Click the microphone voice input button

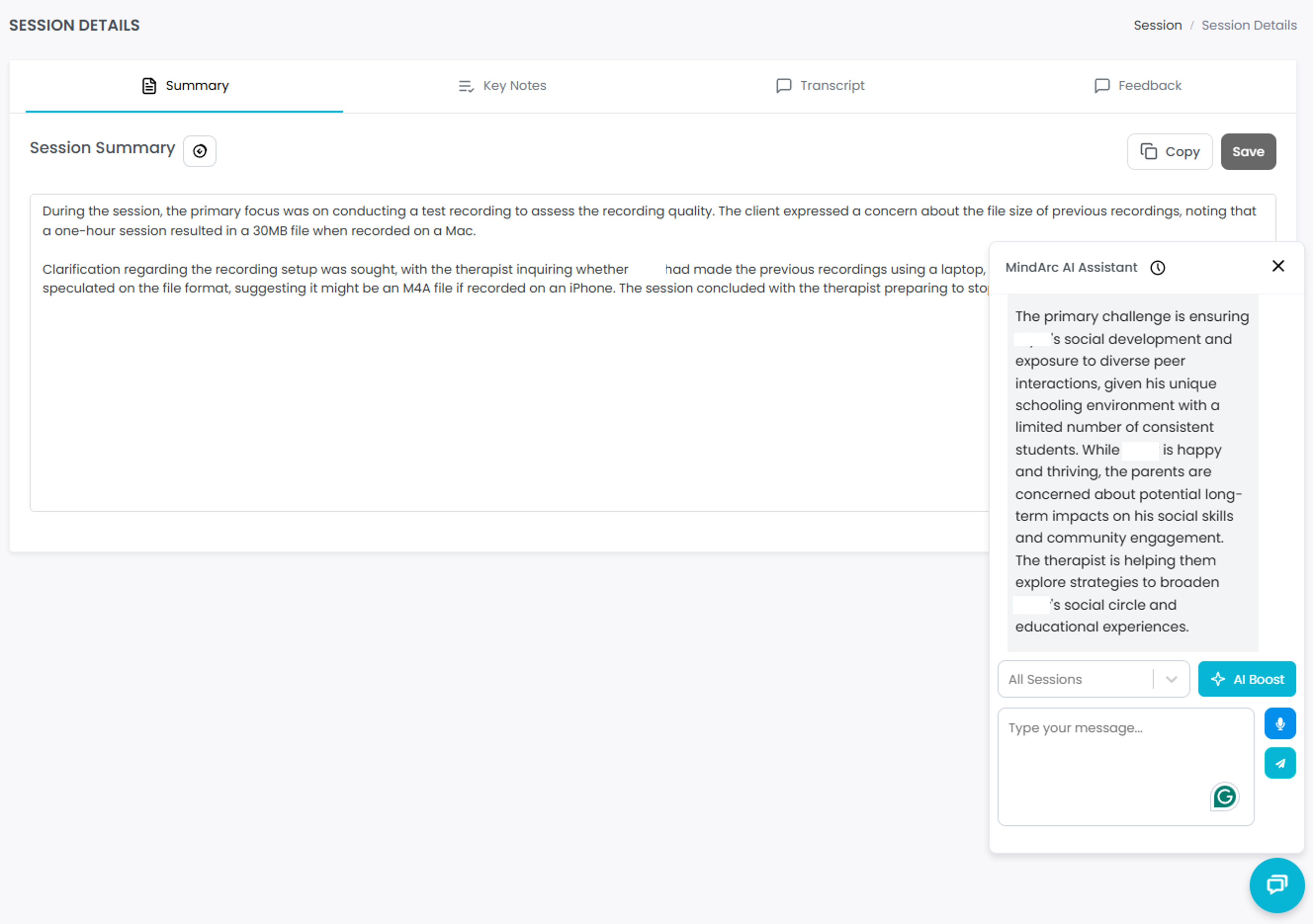(1279, 724)
